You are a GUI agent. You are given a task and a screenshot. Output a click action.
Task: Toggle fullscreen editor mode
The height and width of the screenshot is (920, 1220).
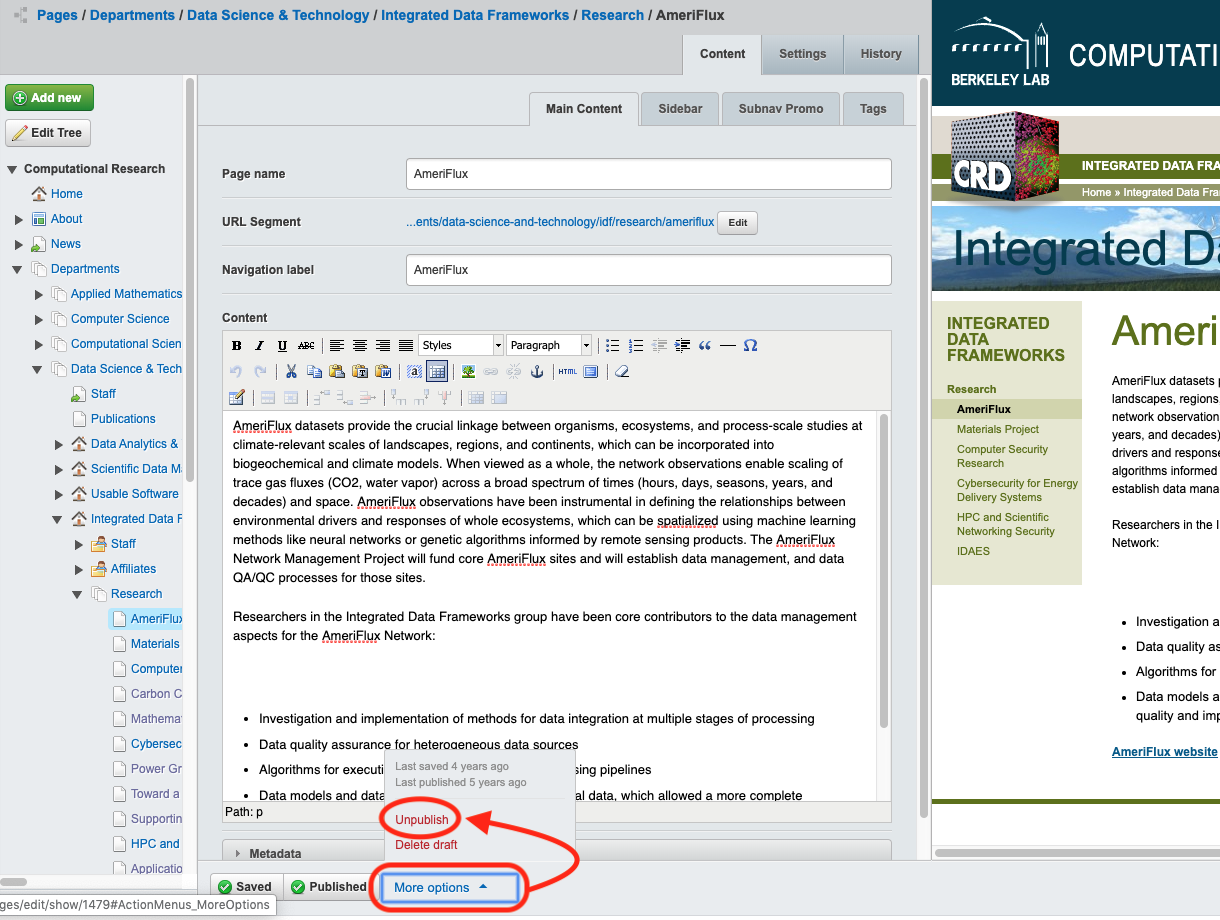tap(591, 372)
